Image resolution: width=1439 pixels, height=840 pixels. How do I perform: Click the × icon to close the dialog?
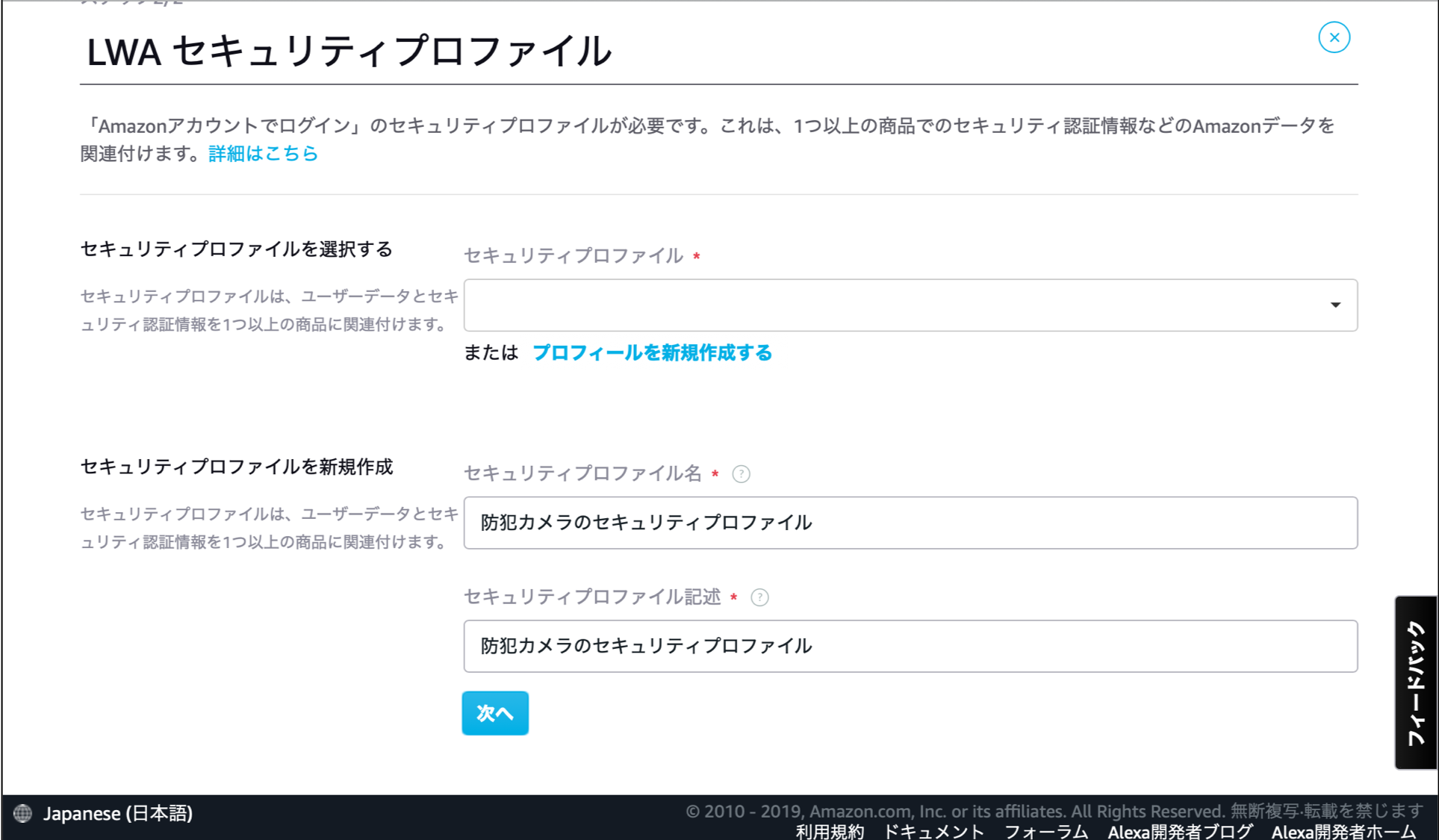pyautogui.click(x=1334, y=37)
